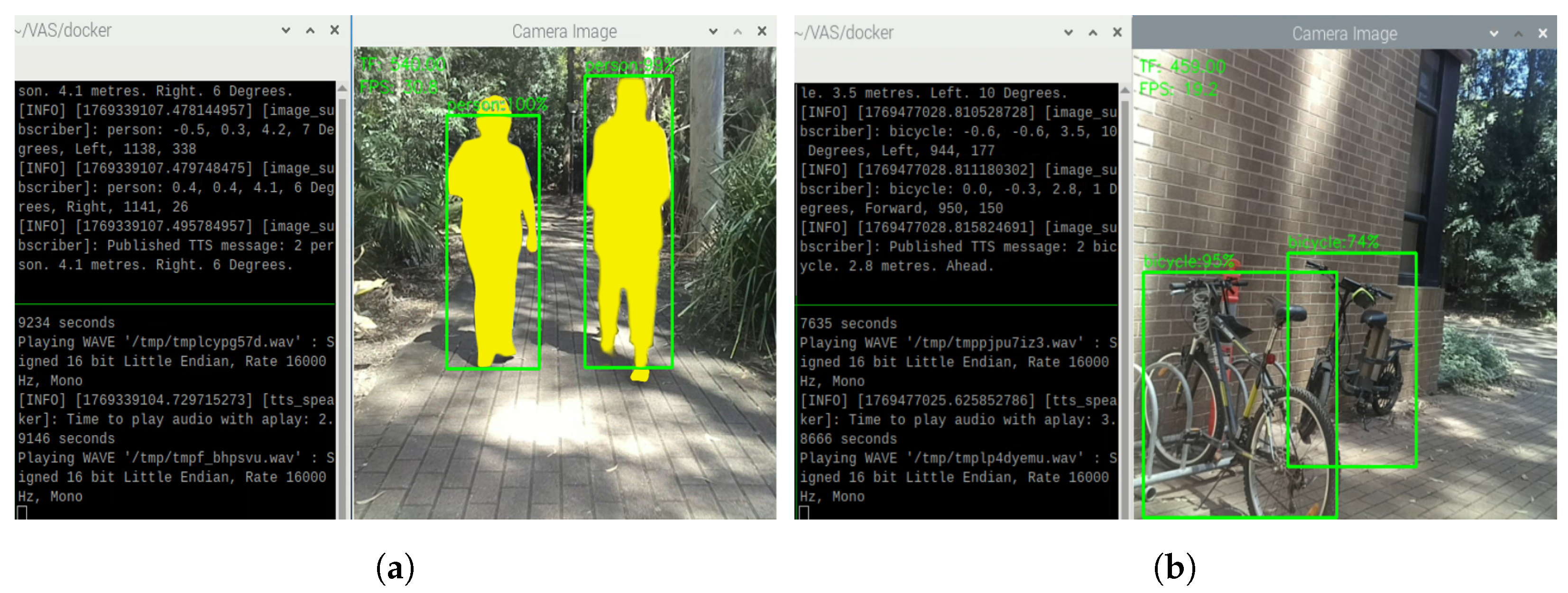
Task: Click the Camera Image title above the bicycles
Action: [x=1345, y=34]
